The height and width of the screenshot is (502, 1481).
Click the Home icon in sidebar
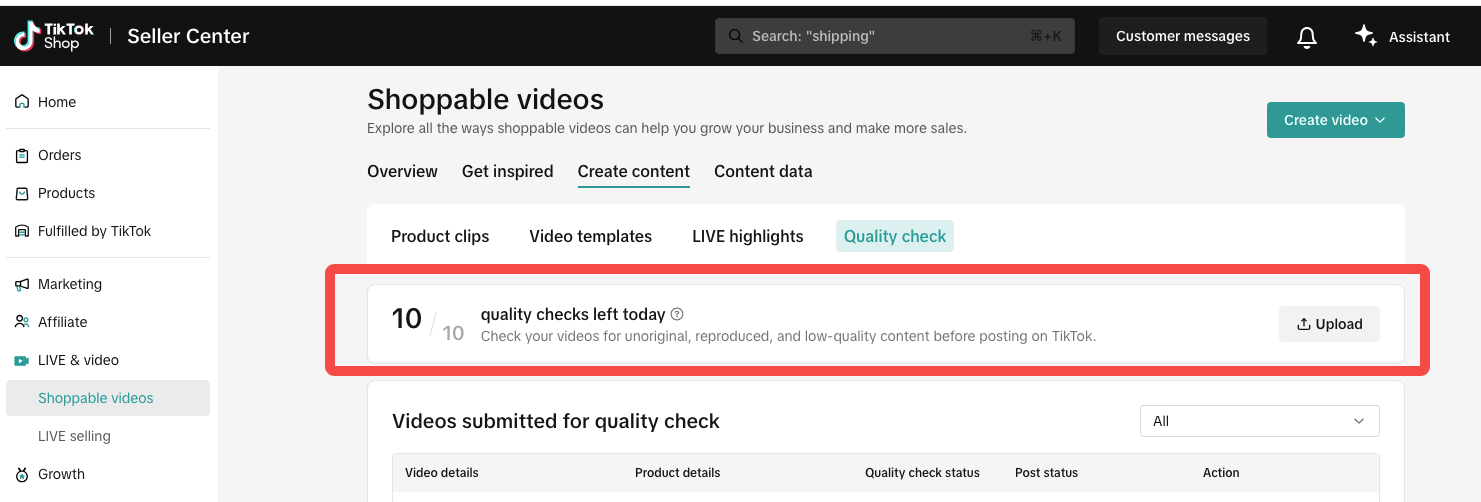pyautogui.click(x=22, y=102)
